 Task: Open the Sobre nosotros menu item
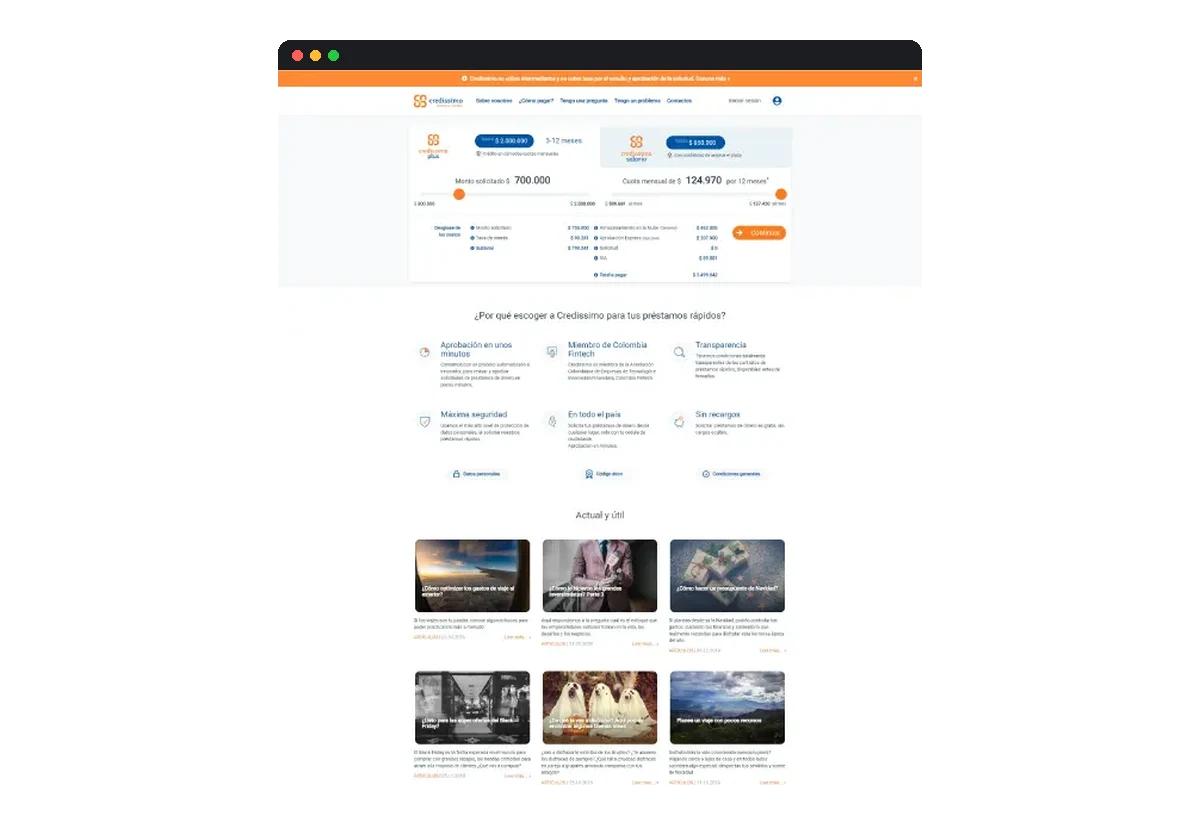(493, 101)
